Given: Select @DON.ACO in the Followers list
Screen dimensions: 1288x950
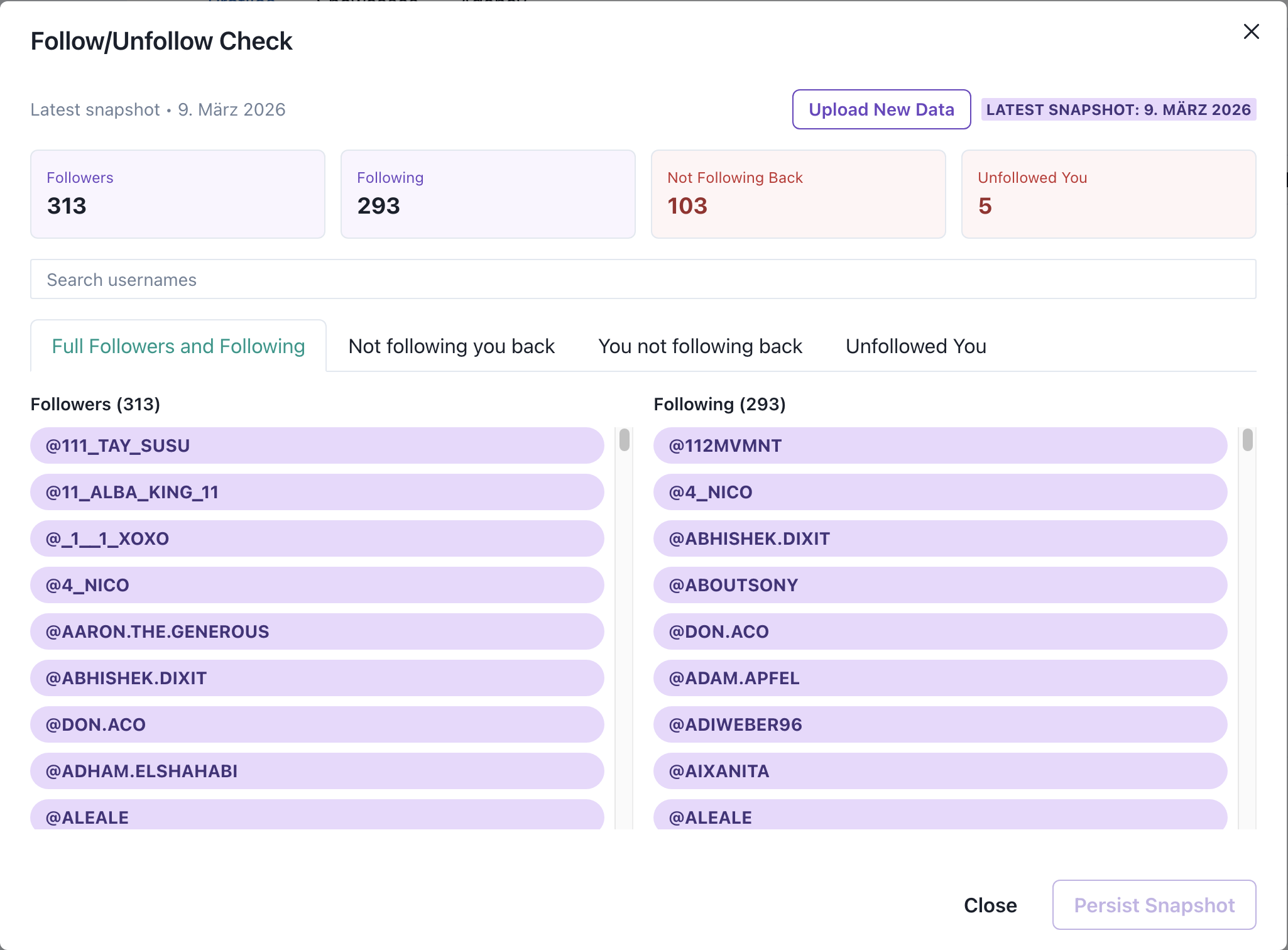Looking at the screenshot, I should (x=317, y=724).
